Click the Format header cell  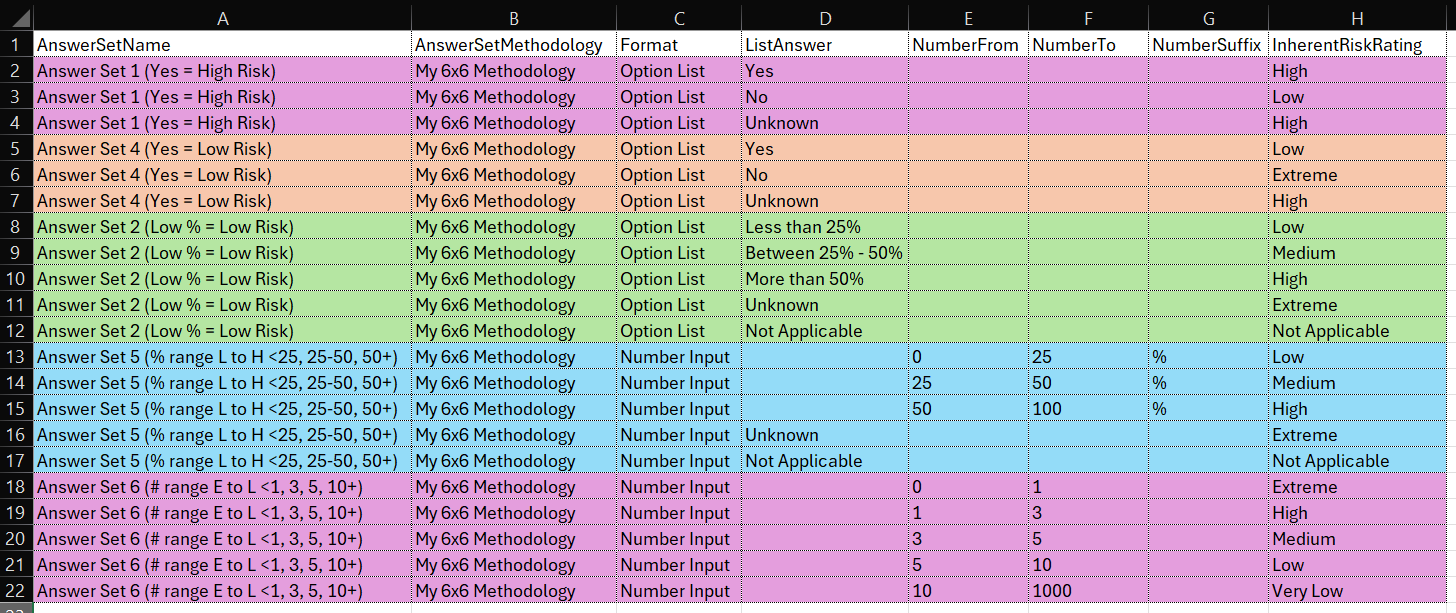679,45
